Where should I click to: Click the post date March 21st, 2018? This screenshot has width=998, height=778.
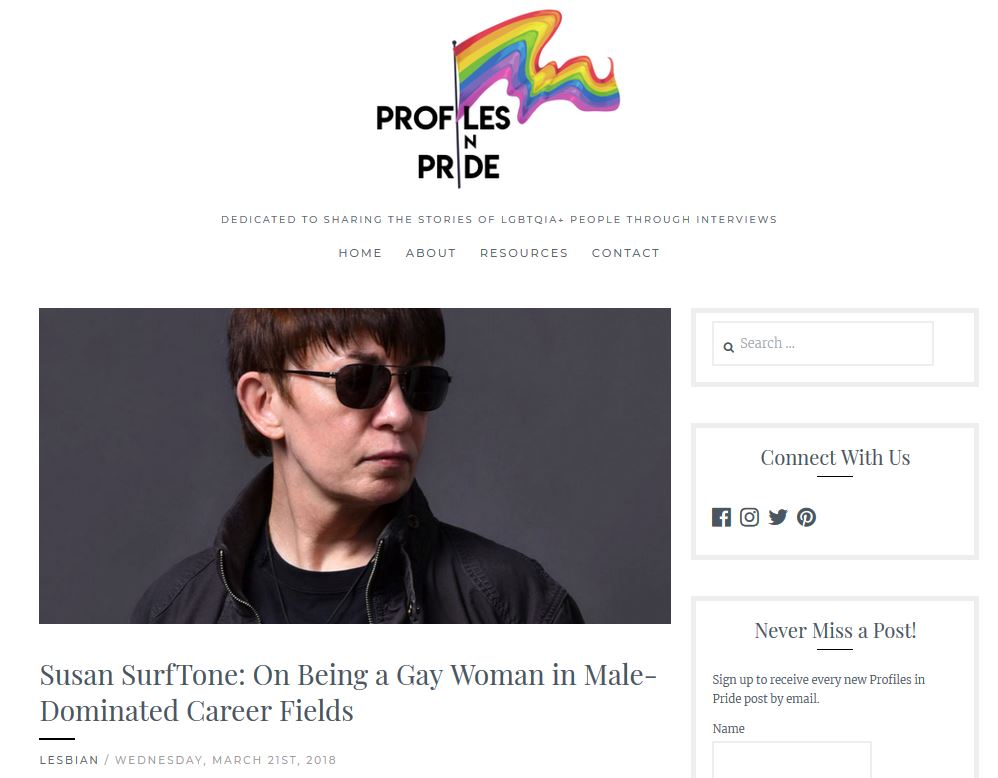(x=225, y=760)
